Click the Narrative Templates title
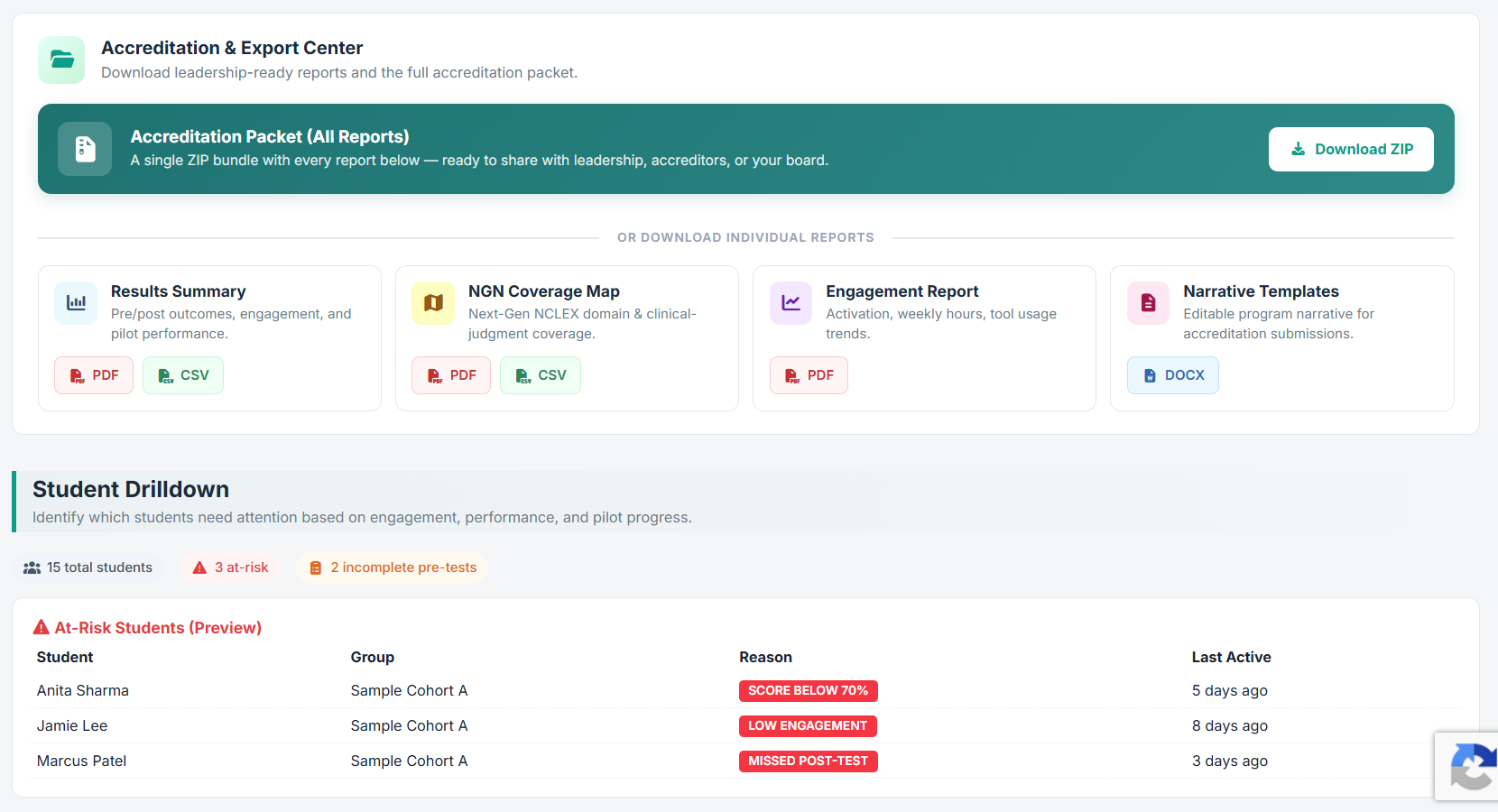The height and width of the screenshot is (812, 1498). 1262,291
